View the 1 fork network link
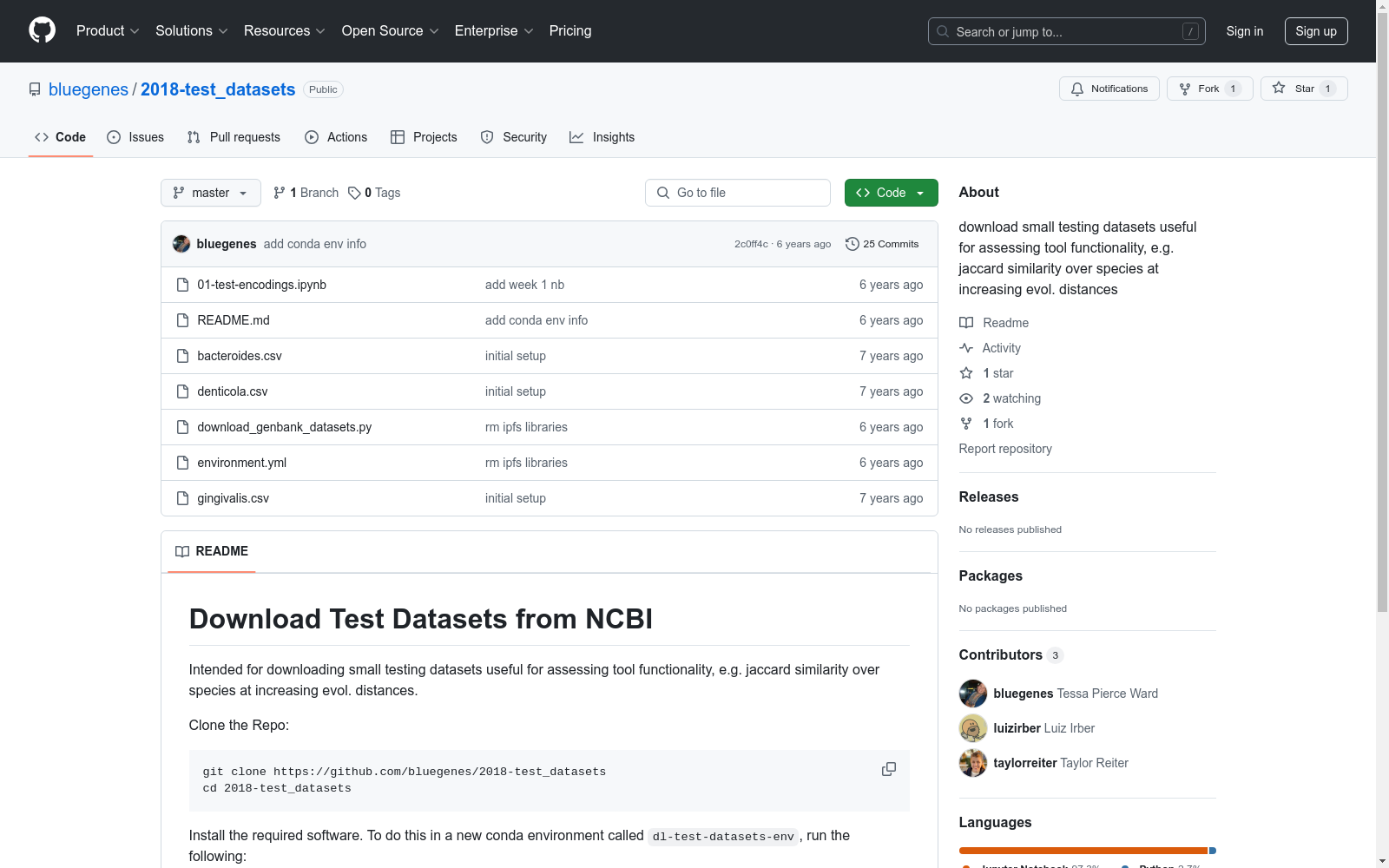1389x868 pixels. 987,424
